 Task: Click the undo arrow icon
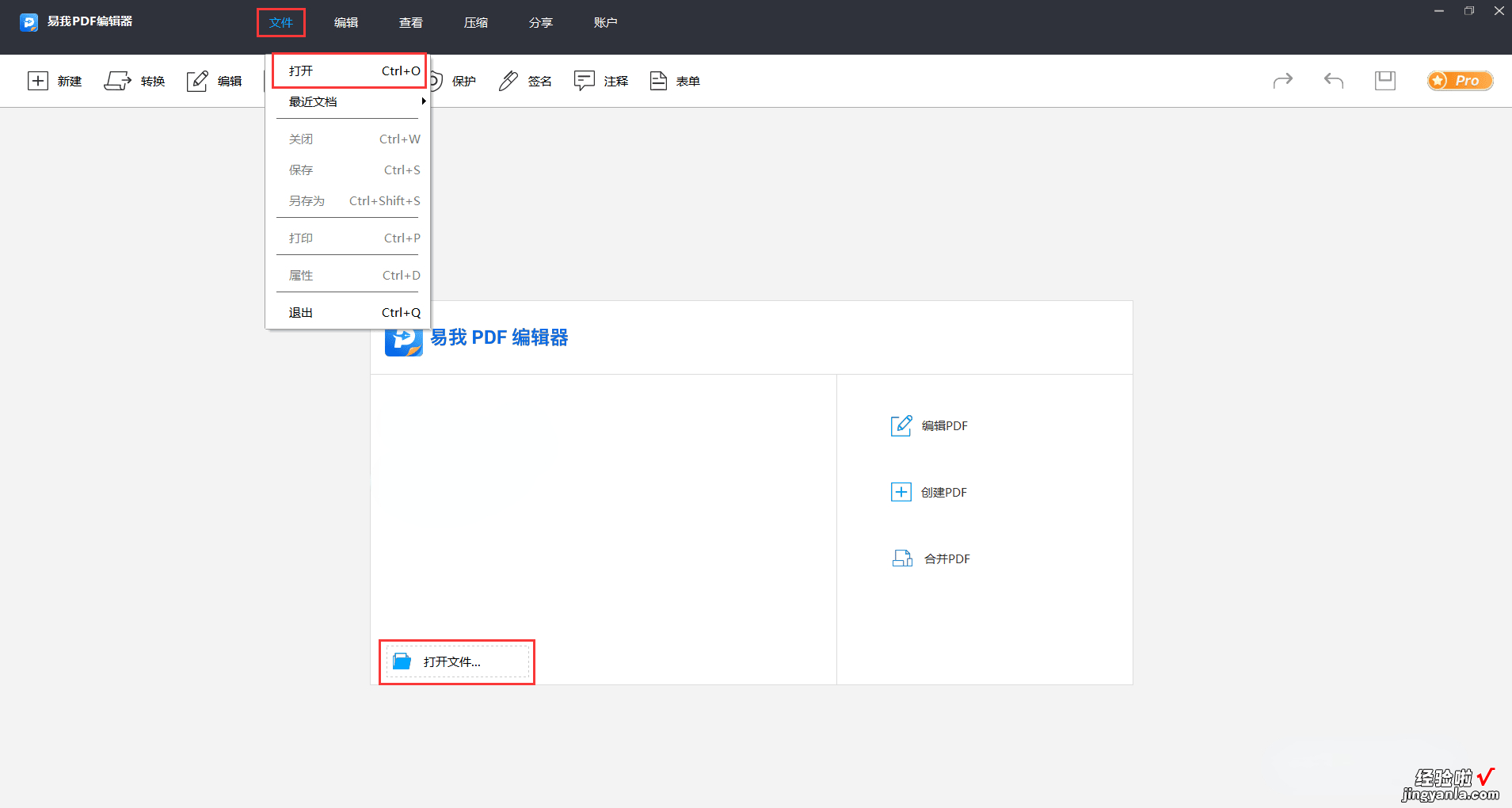coord(1334,80)
